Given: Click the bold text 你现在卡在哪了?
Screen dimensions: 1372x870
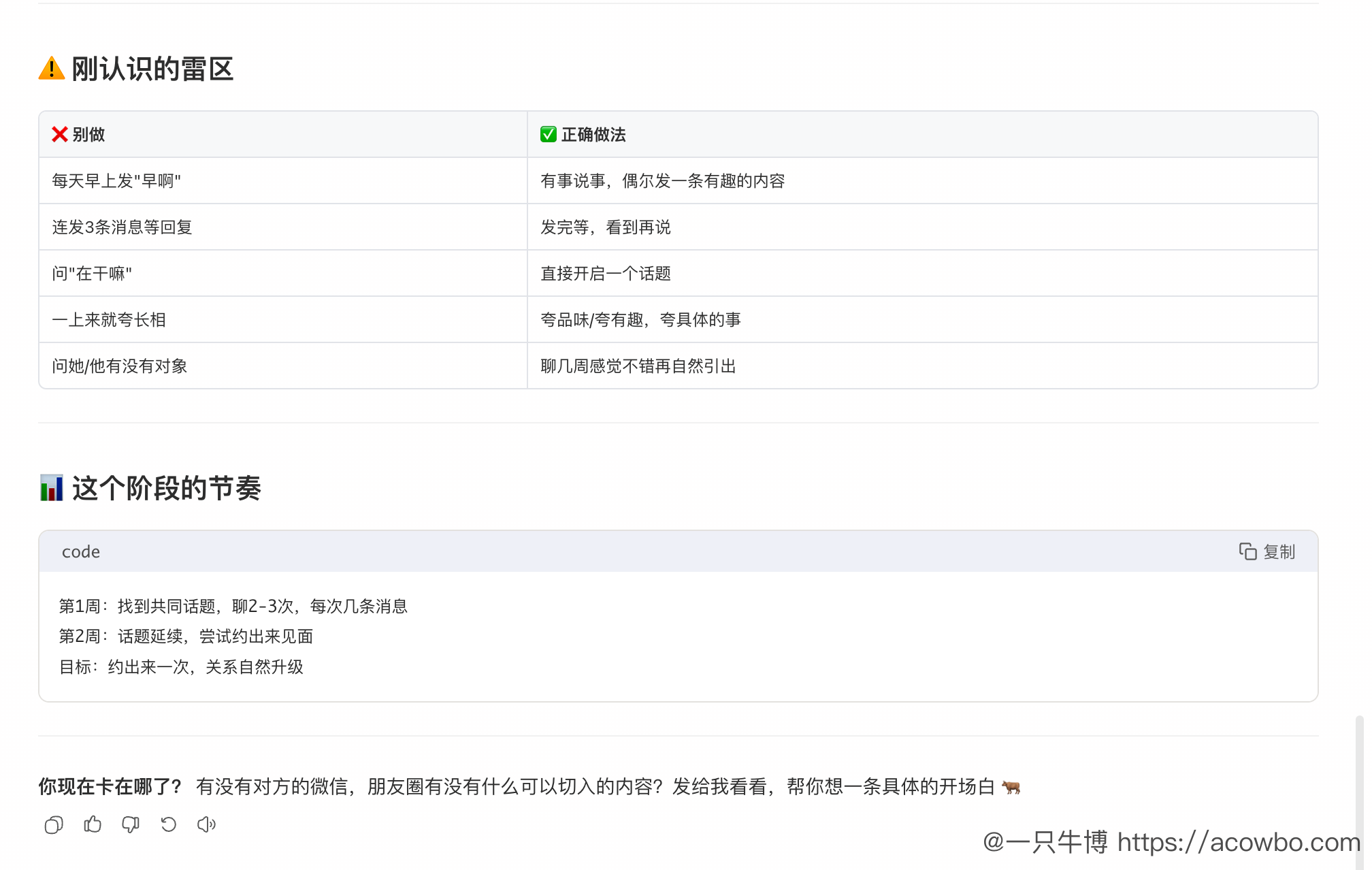Looking at the screenshot, I should click(110, 787).
